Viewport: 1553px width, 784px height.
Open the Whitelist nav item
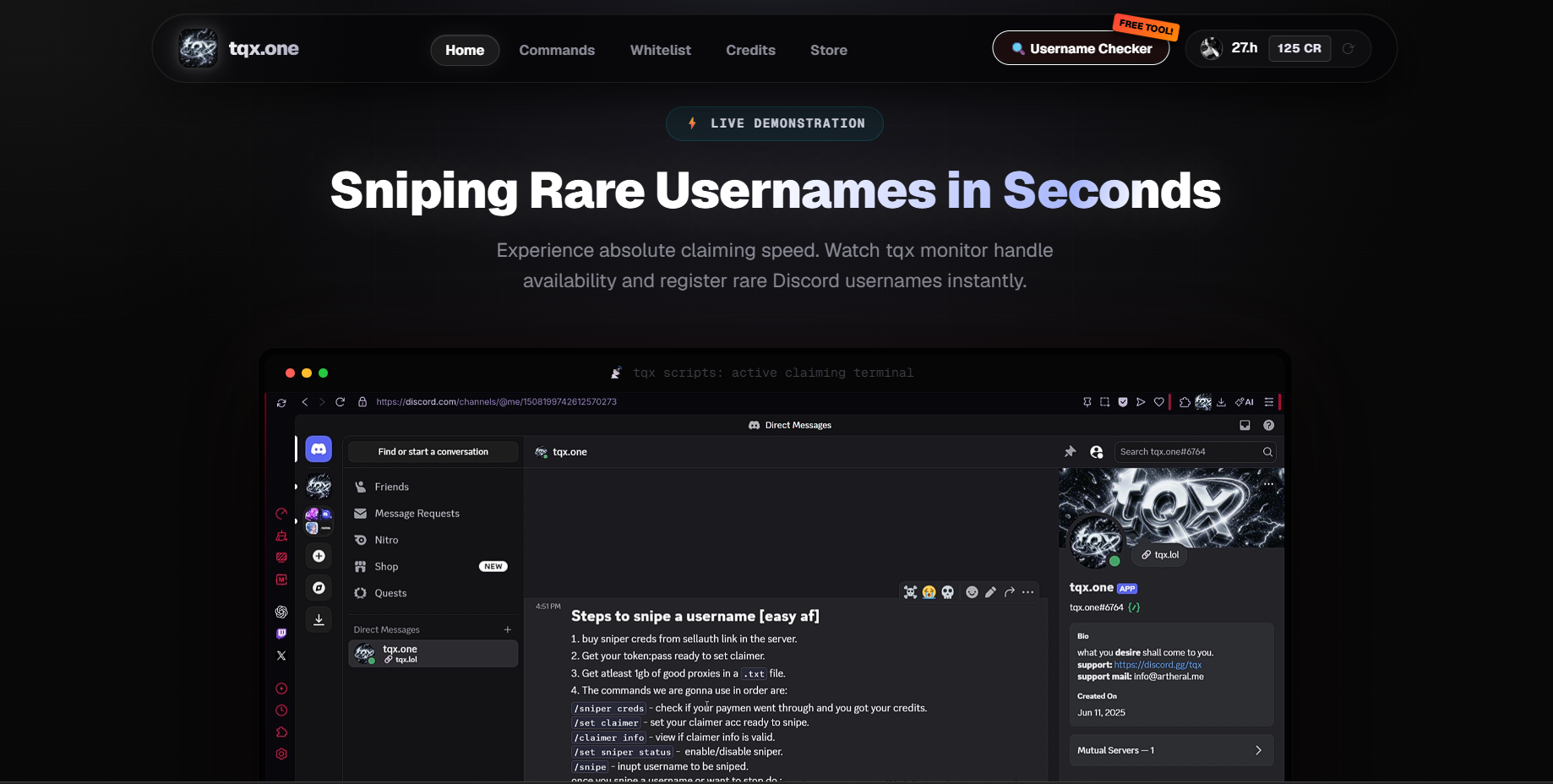tap(661, 50)
